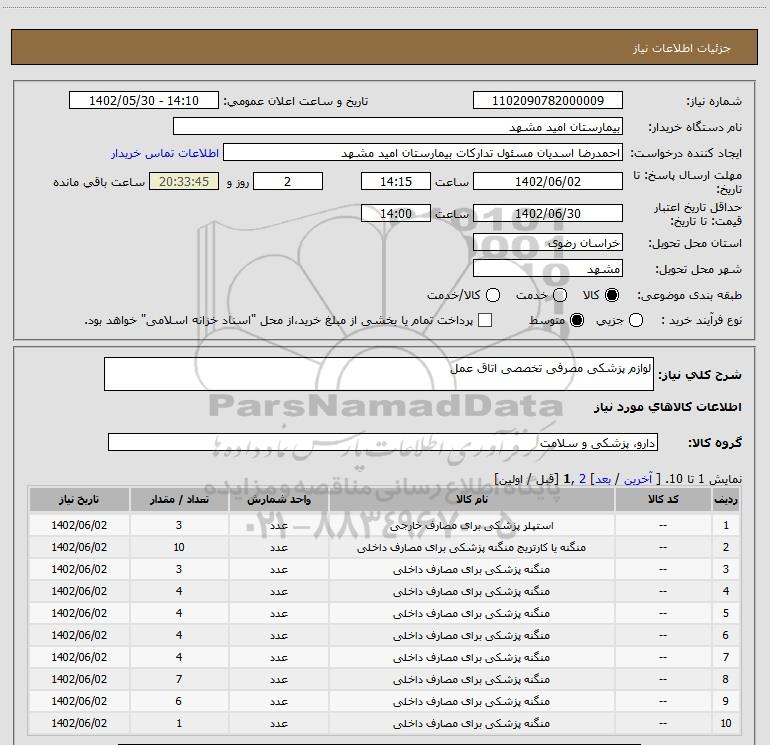
Task: Click the گروه کالا field دارو، پزشکی و سلامت
Action: click(383, 442)
